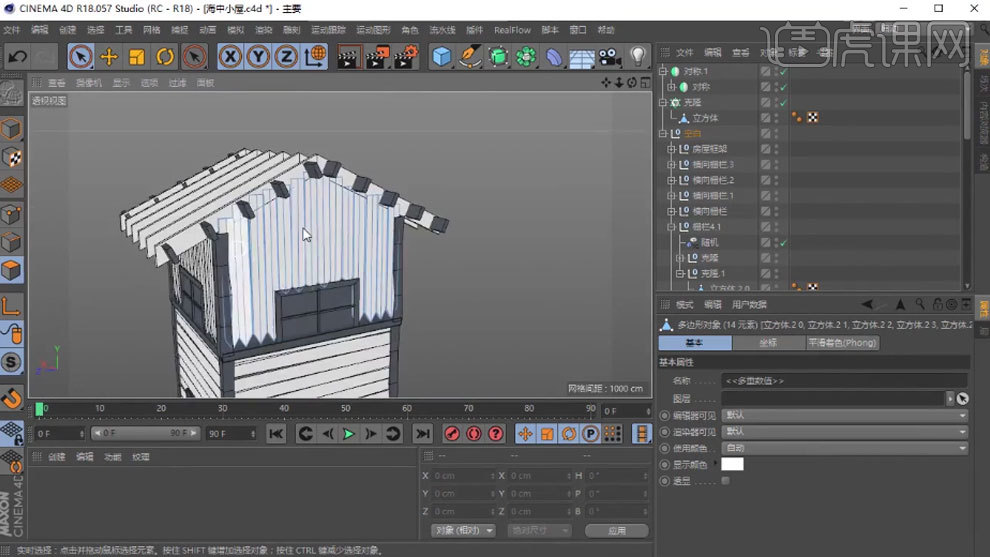Viewport: 990px width, 557px height.
Task: Select the Rotate tool
Action: point(165,57)
